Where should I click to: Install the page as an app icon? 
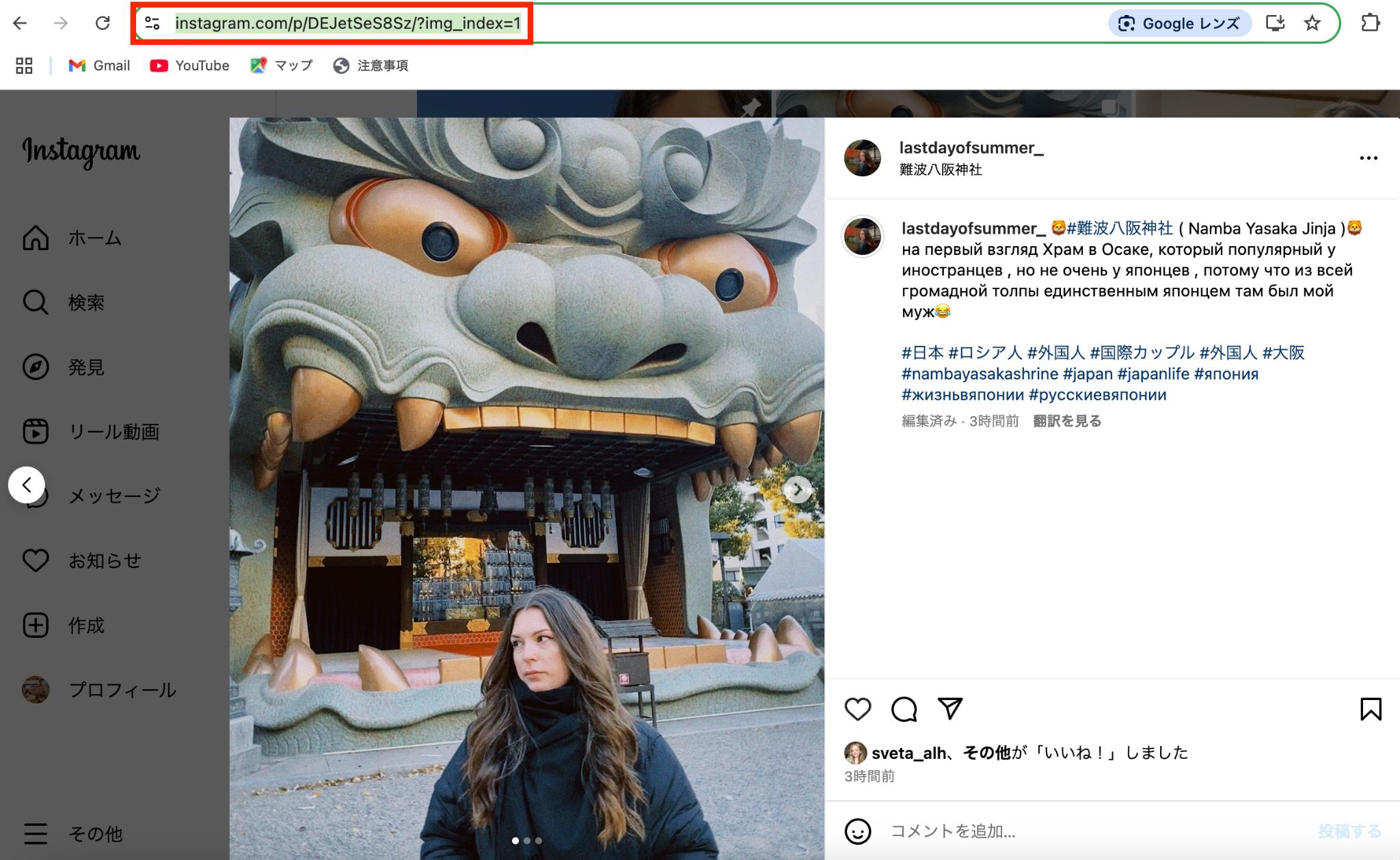(x=1274, y=23)
